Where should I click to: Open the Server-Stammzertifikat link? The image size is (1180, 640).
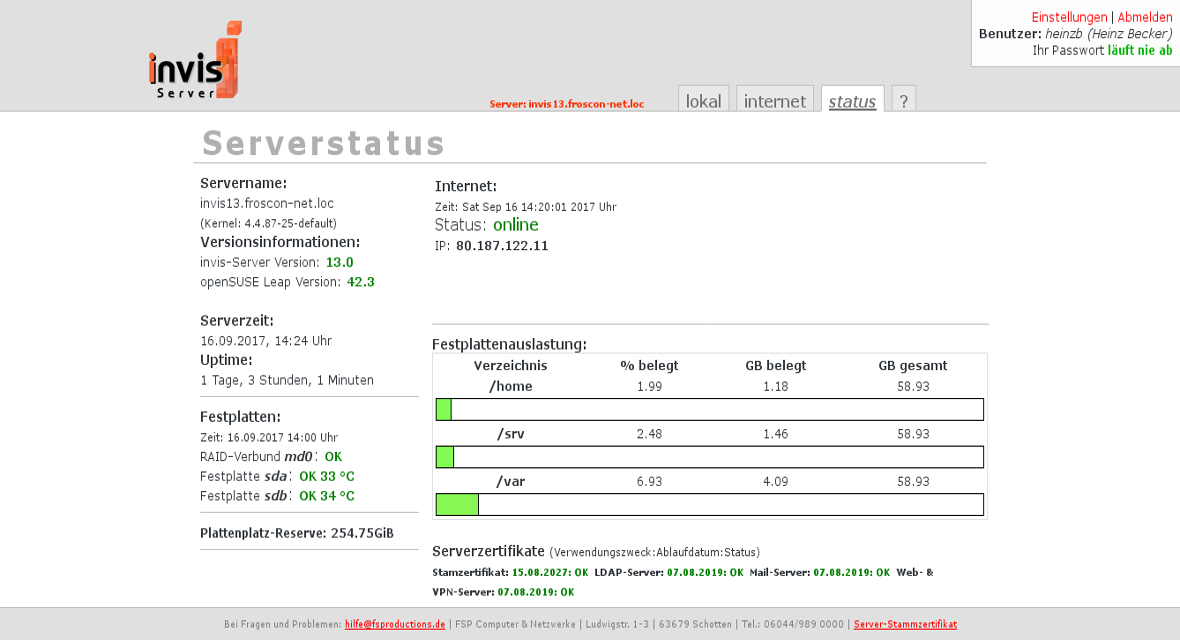pyautogui.click(x=905, y=624)
